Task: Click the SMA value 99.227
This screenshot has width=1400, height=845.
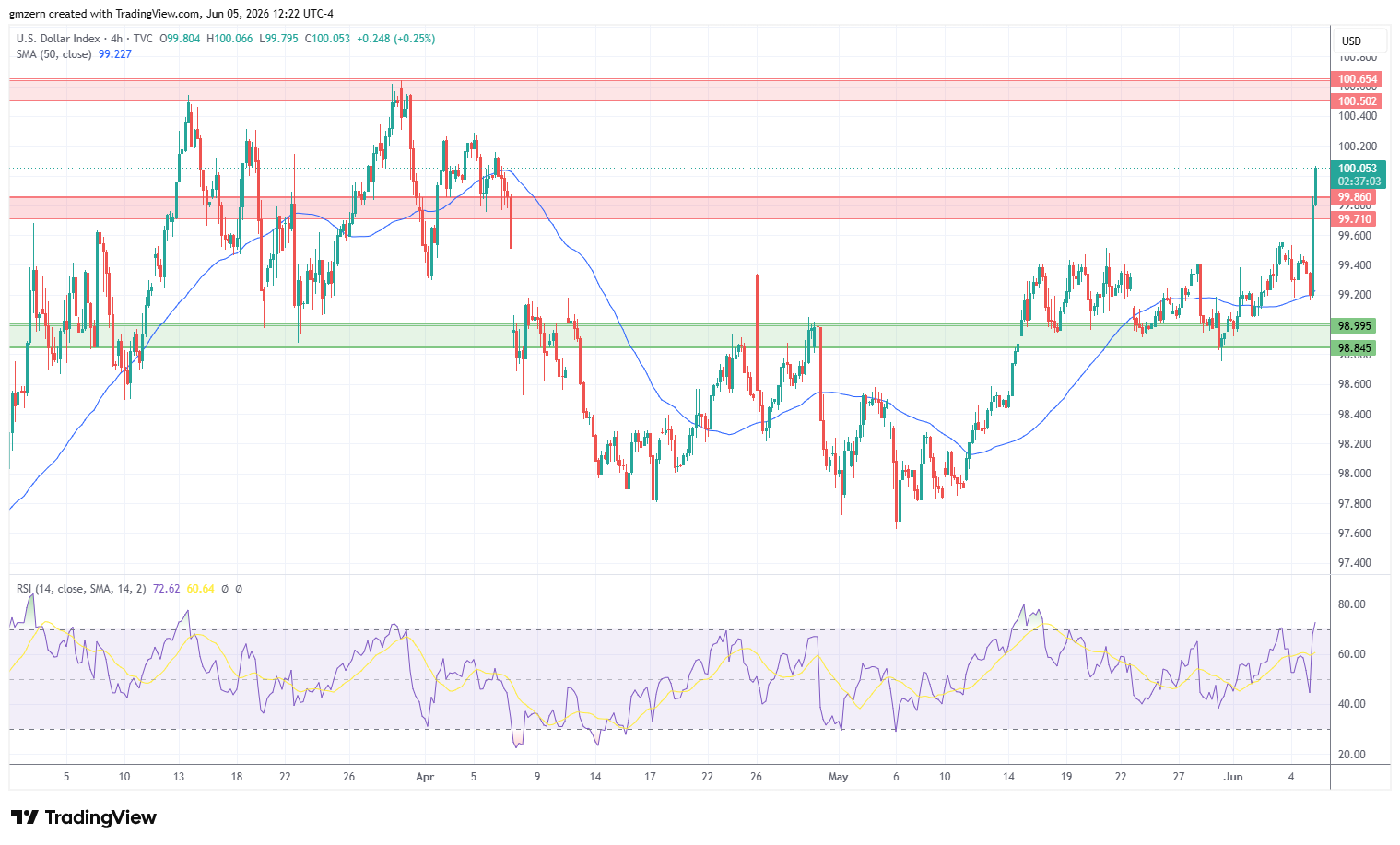Action: pyautogui.click(x=115, y=54)
